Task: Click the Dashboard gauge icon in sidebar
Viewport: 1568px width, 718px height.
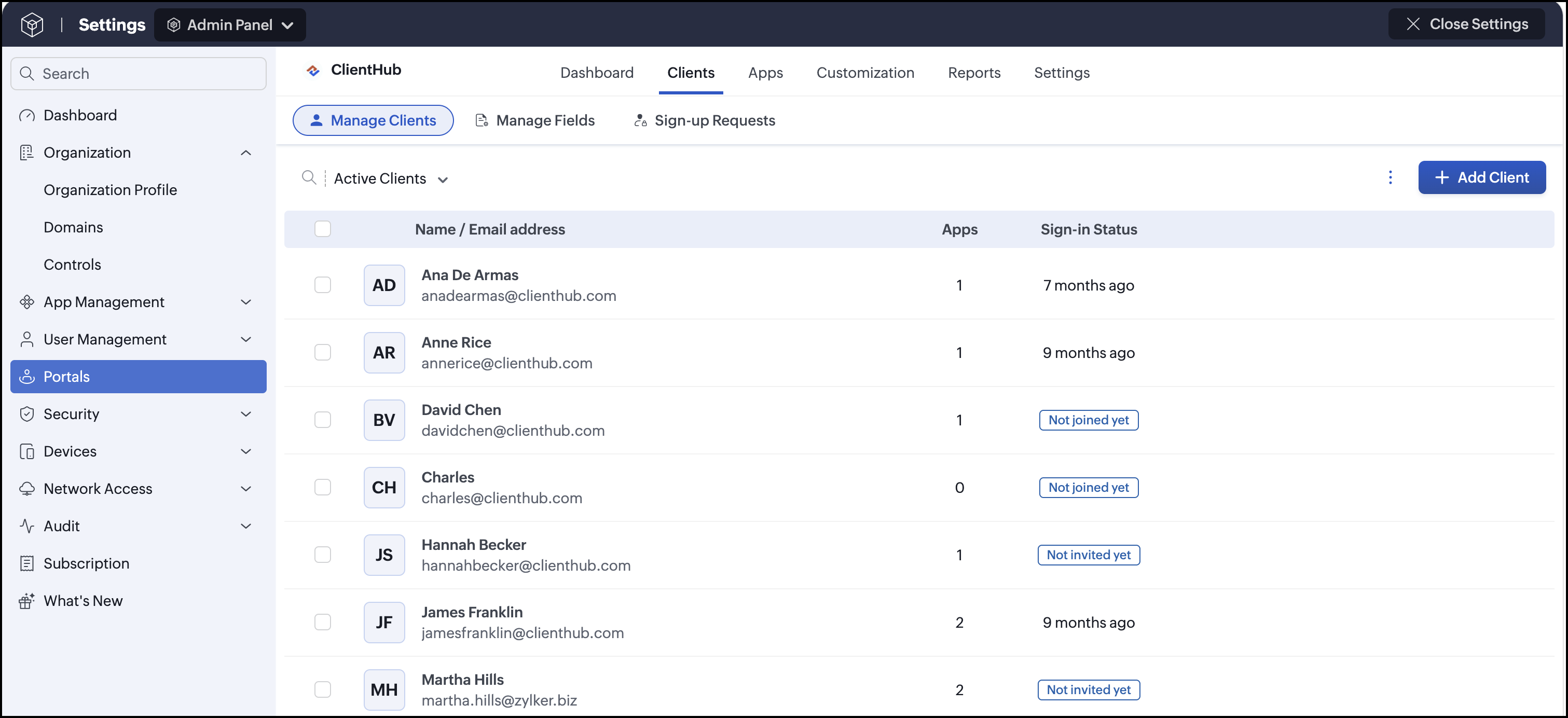Action: (27, 116)
